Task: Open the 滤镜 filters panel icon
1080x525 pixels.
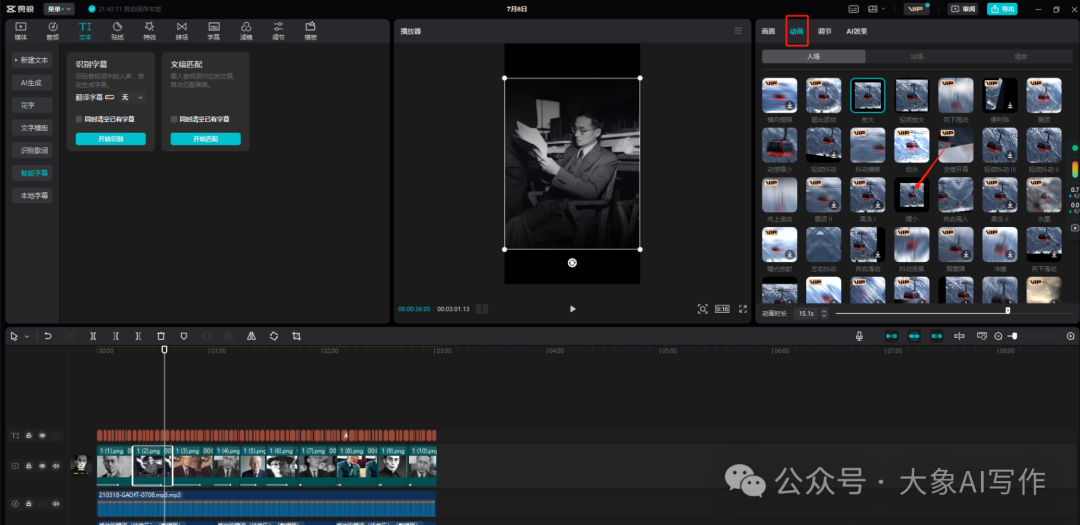Action: click(x=246, y=30)
